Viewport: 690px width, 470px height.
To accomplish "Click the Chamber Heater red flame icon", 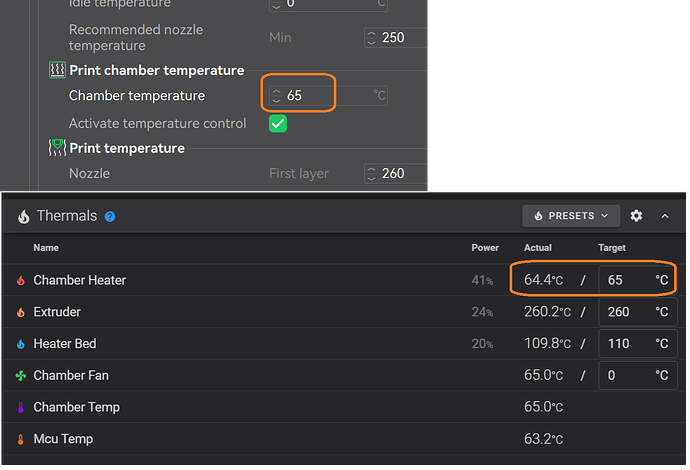I will (x=21, y=280).
